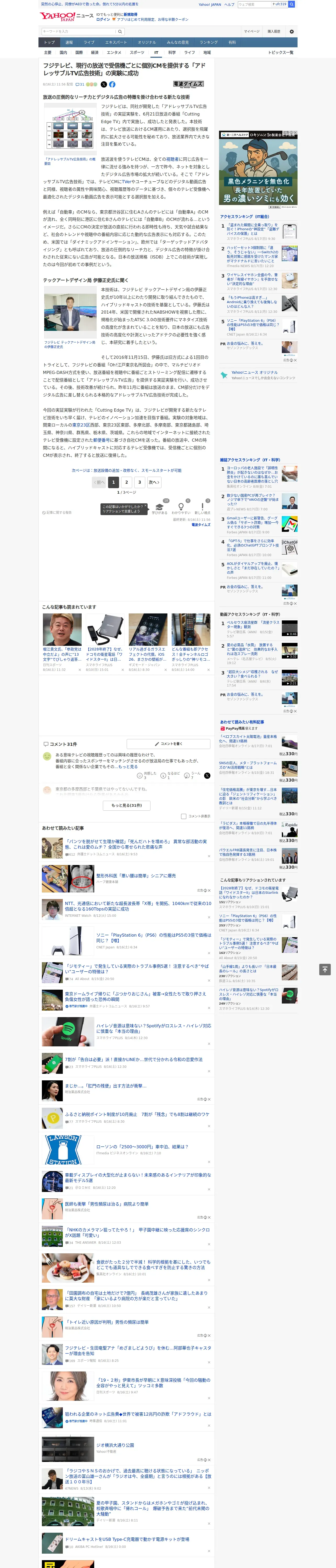Click Yahoo!ニュース オリジナル bird icon
The height and width of the screenshot is (1568, 336).
click(224, 375)
